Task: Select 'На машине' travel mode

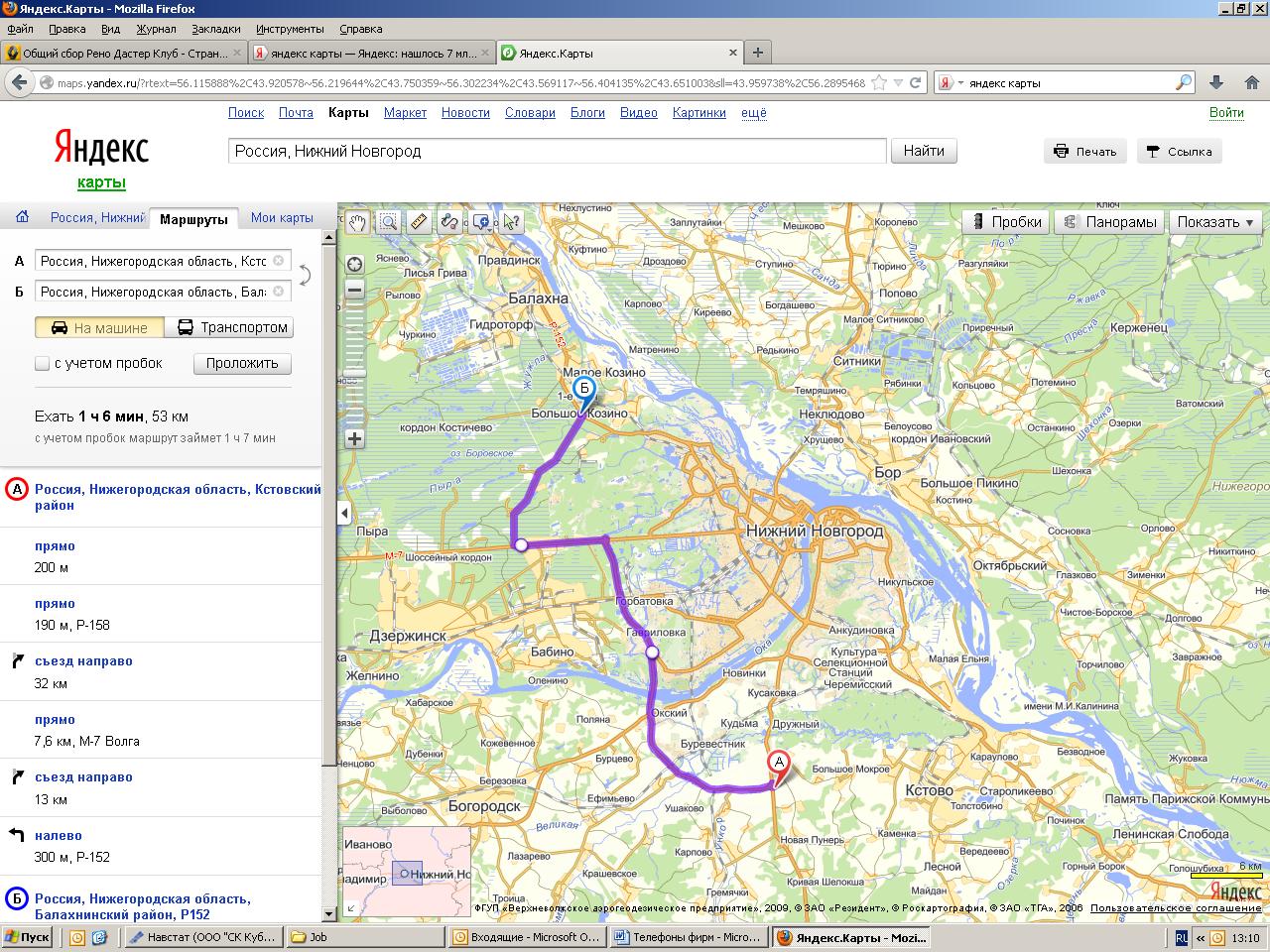Action: point(99,327)
